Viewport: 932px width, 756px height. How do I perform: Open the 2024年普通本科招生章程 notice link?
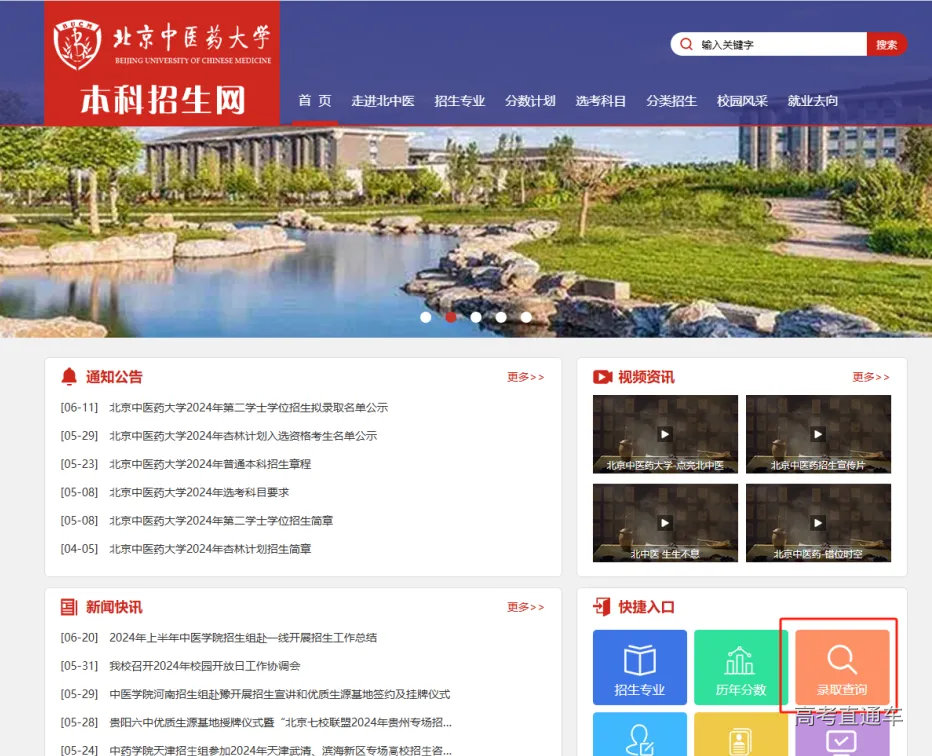coord(210,463)
